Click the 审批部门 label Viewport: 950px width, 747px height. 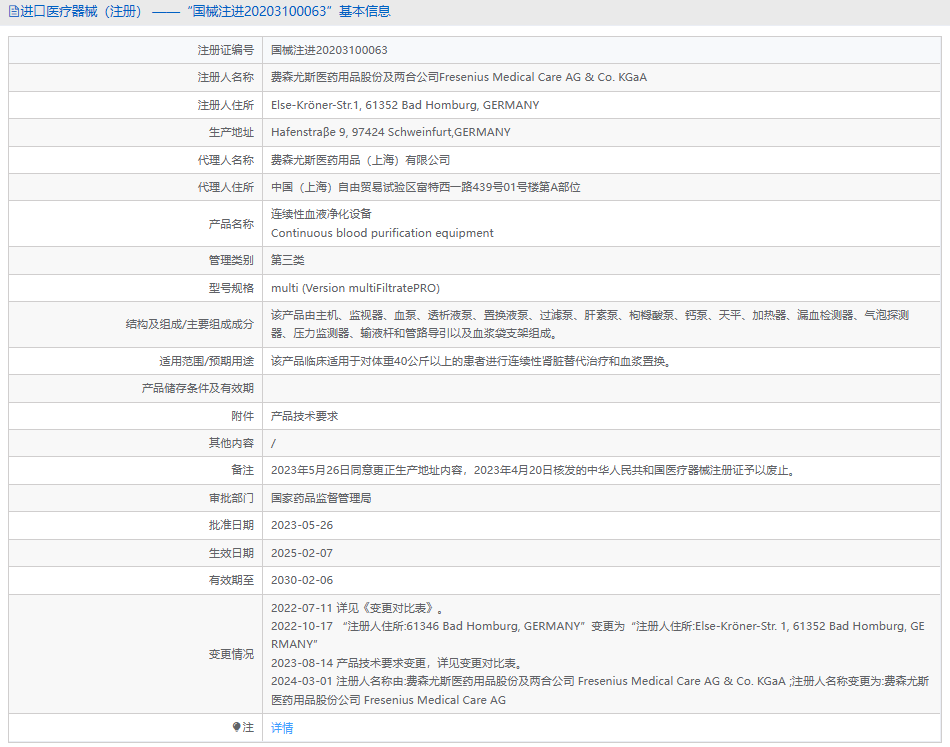point(231,498)
